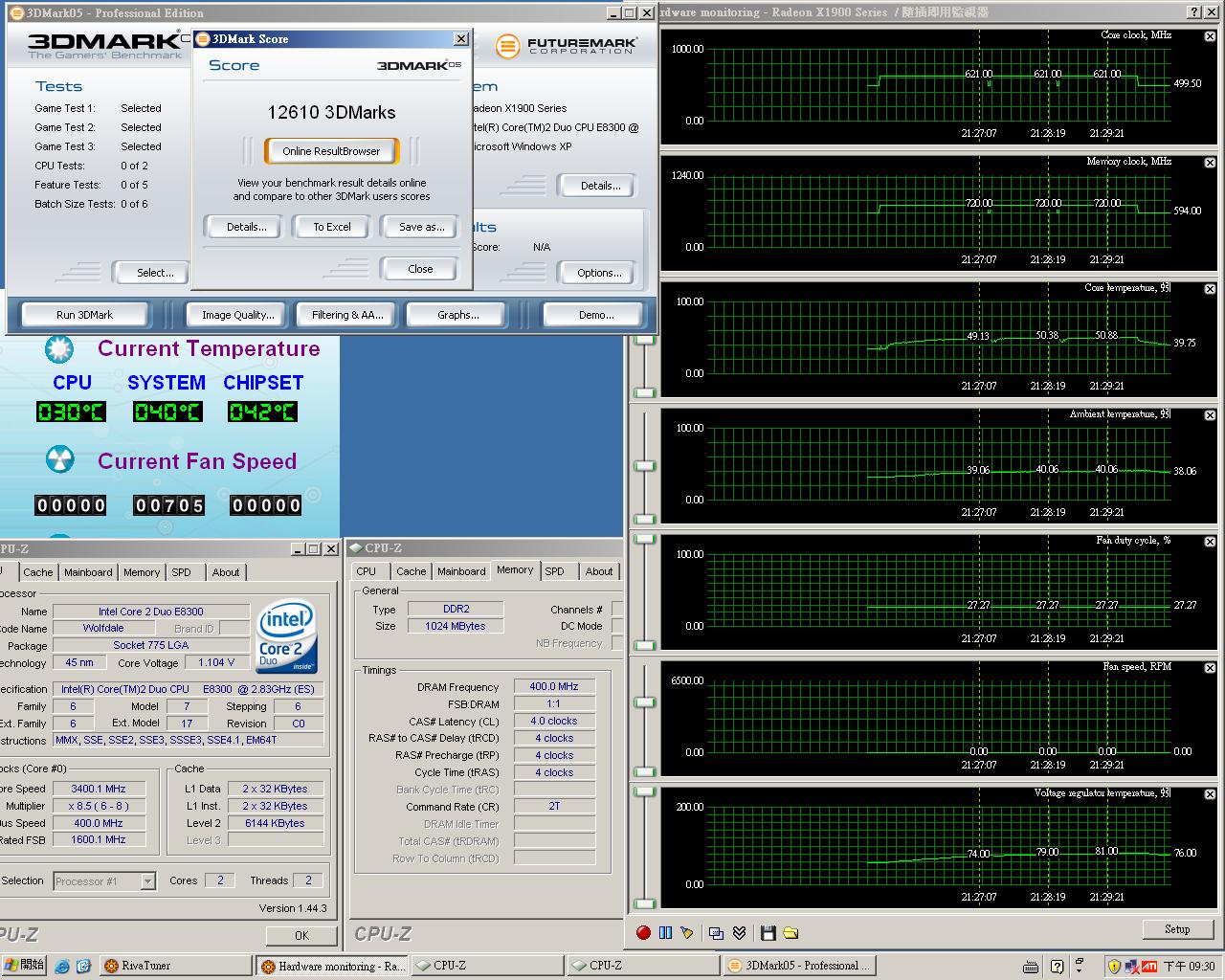Click the Intel Core 2 Duo logo in CPU-Z
This screenshot has height=980, width=1225.
[x=286, y=637]
